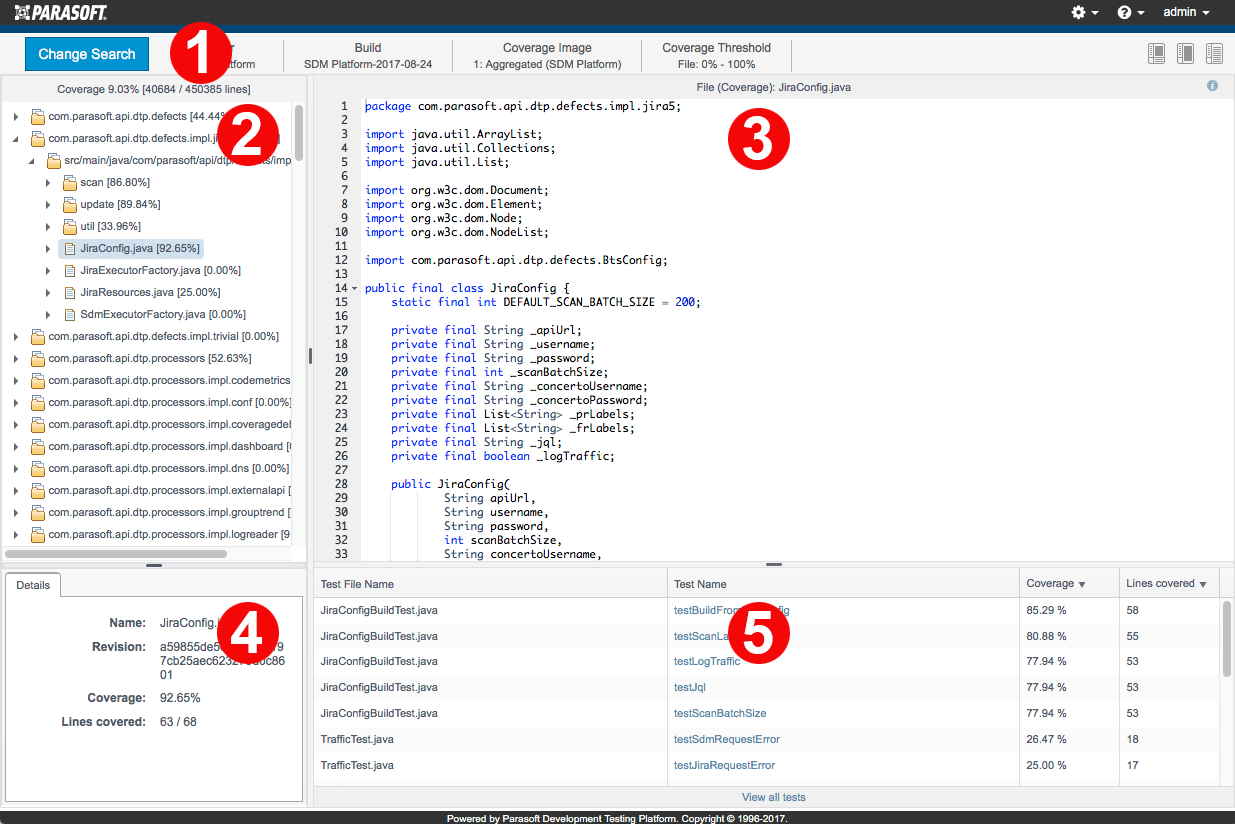Collapse the src/main/java path node
The width and height of the screenshot is (1235, 824).
pos(32,161)
